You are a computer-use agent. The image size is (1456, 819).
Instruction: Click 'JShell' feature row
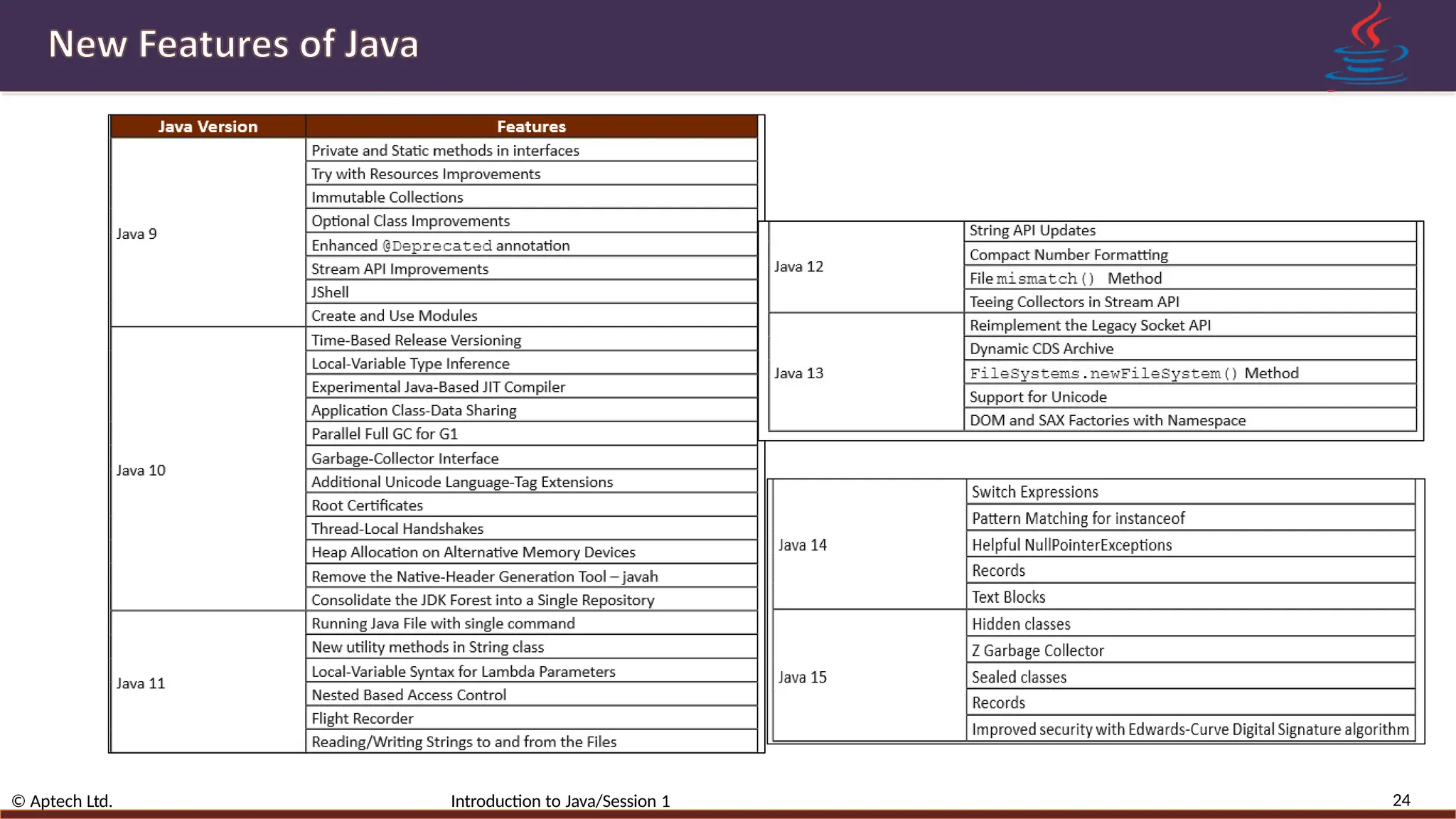tap(330, 292)
